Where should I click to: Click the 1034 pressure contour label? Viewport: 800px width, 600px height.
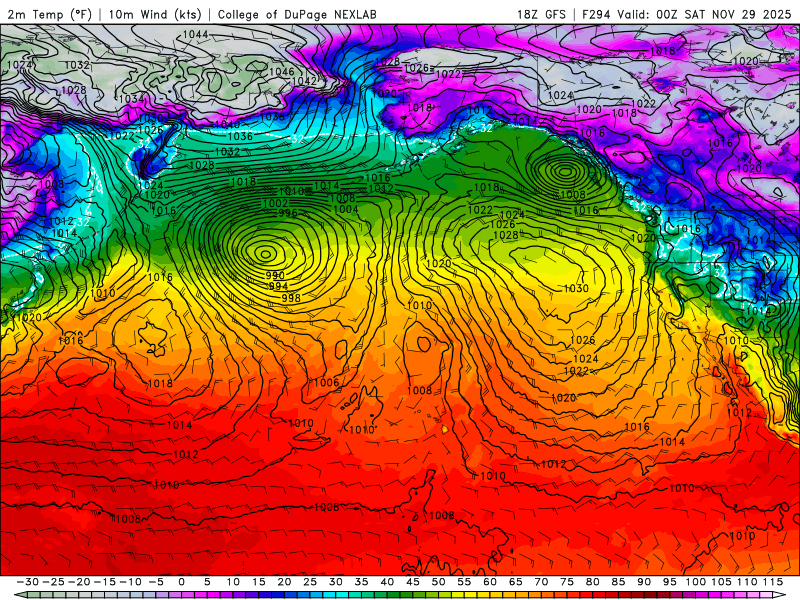coord(131,98)
